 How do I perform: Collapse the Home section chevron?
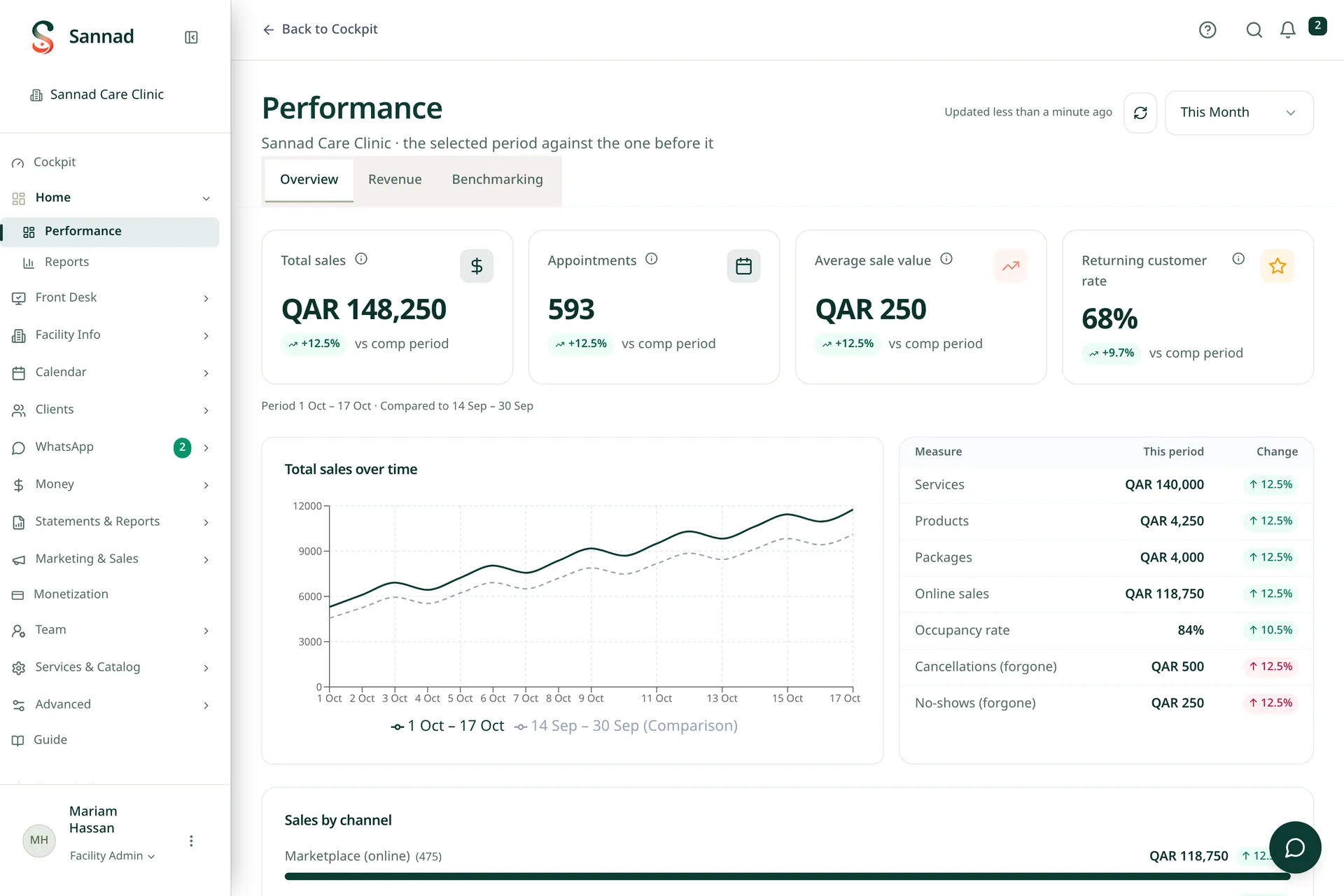click(206, 199)
